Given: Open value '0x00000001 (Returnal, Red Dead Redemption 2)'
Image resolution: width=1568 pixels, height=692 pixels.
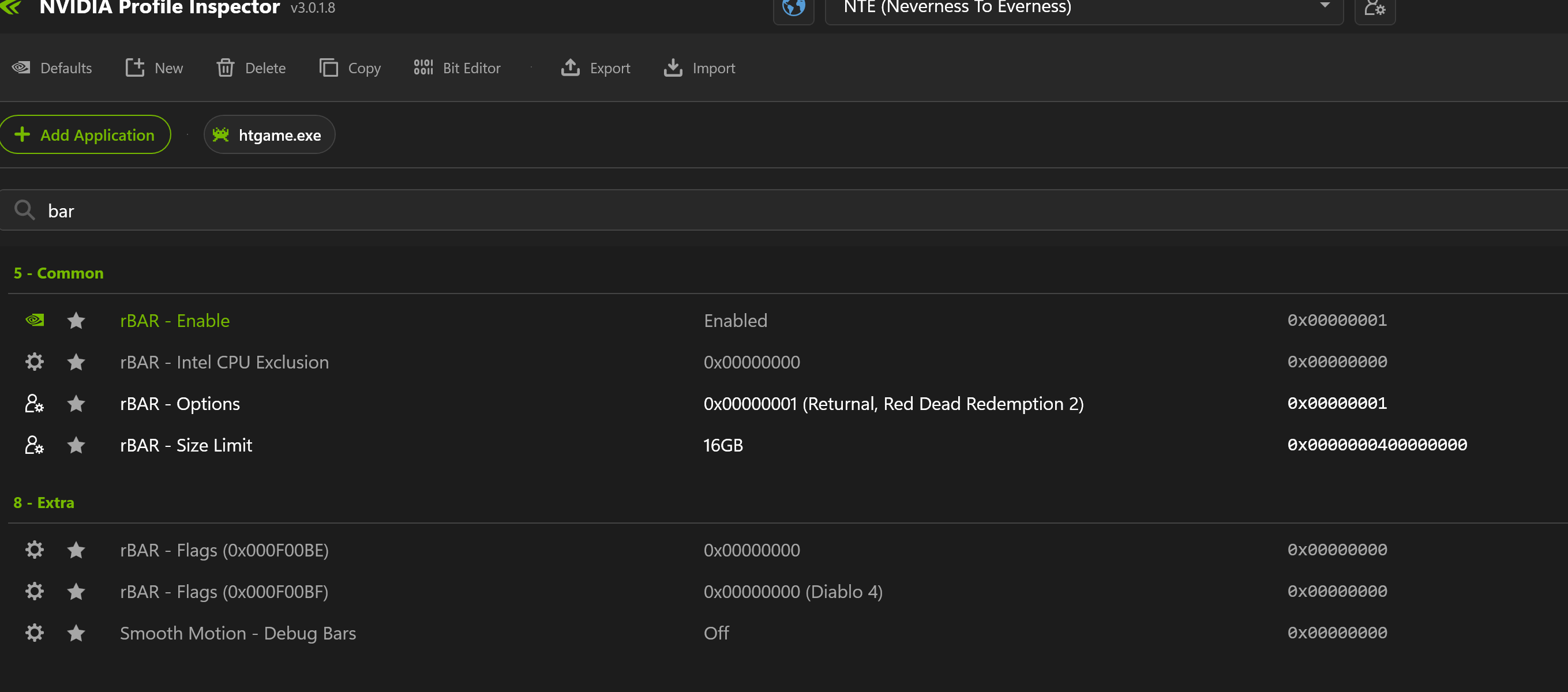Looking at the screenshot, I should pos(894,404).
